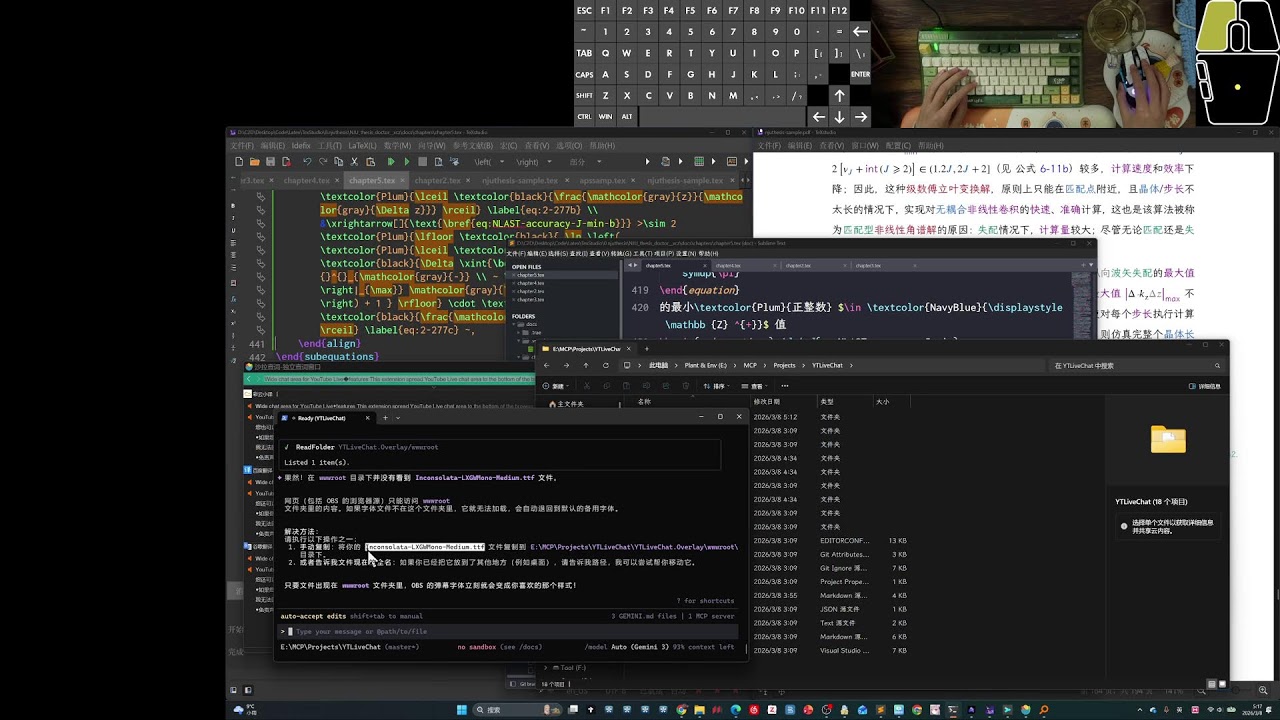Click the Up arrow in File Explorer

(x=586, y=365)
